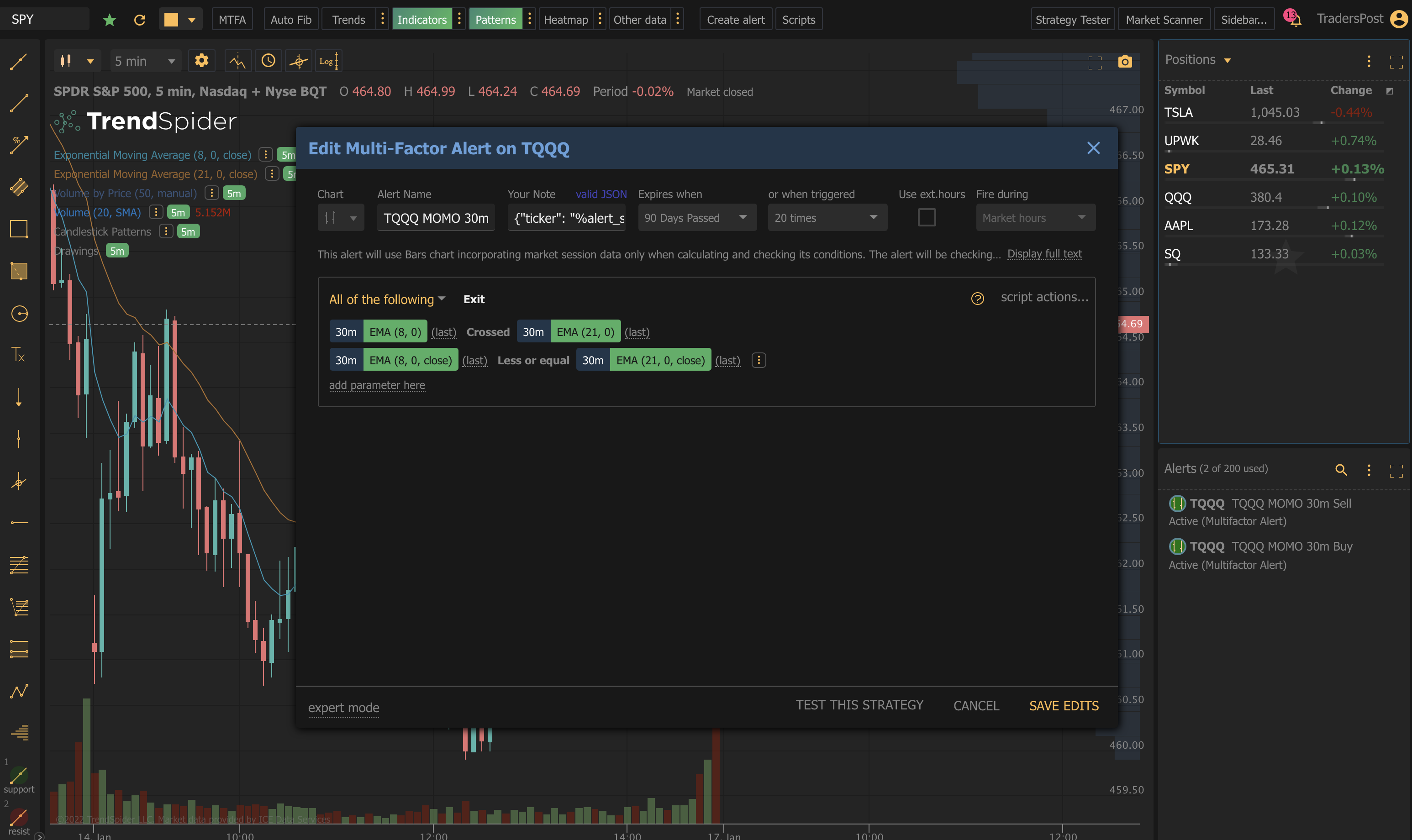Open Alerts panel three-dot menu
This screenshot has width=1412, height=840.
click(x=1369, y=470)
